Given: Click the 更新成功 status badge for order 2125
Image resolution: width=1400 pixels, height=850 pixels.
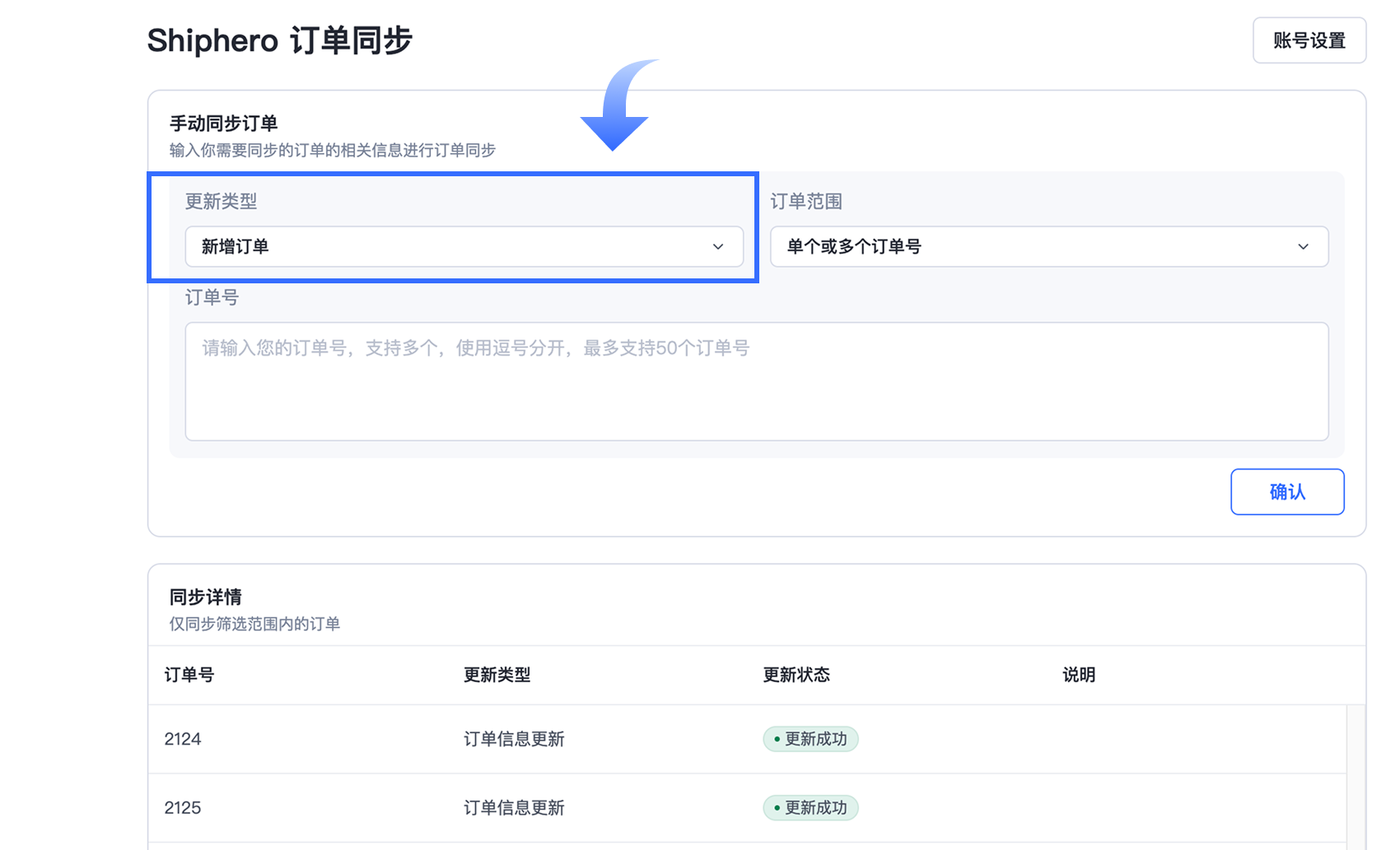Looking at the screenshot, I should (x=810, y=807).
